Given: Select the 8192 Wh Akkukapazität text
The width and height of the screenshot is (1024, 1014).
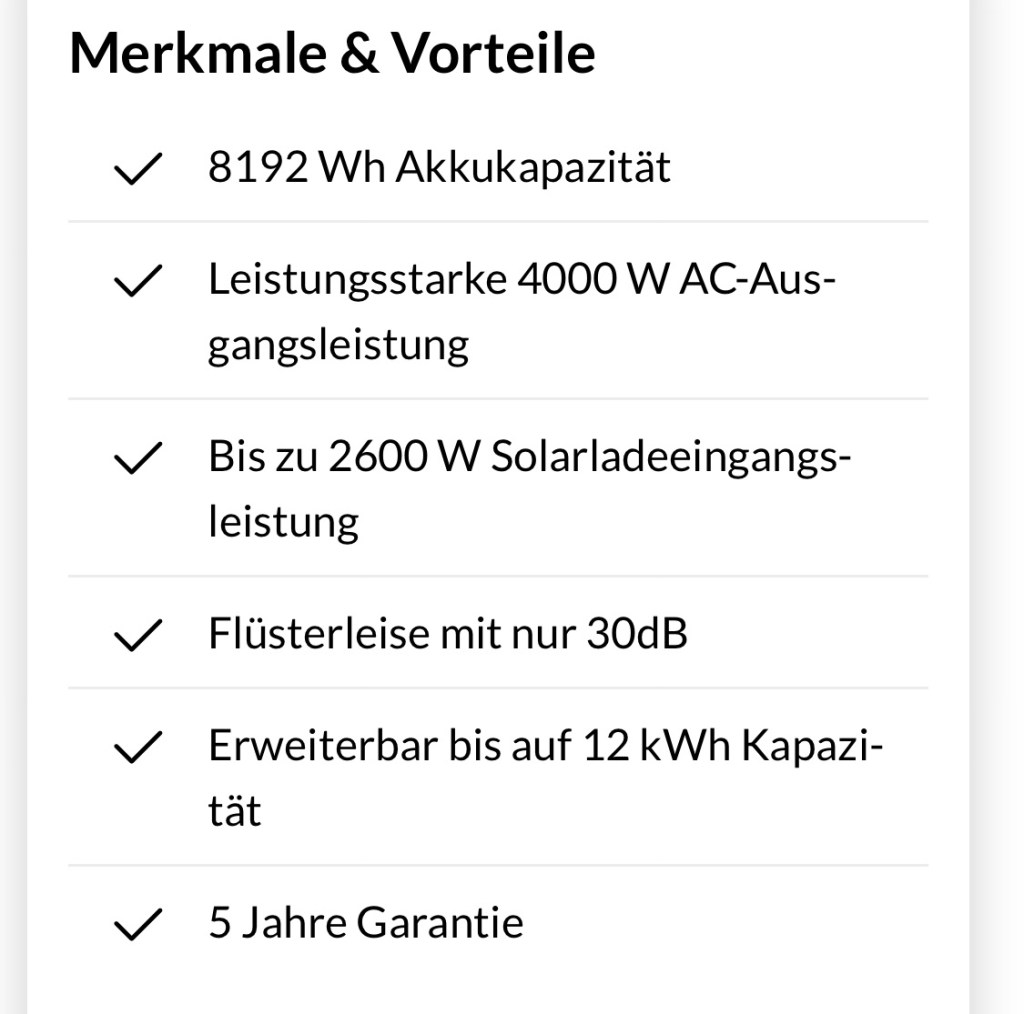Looking at the screenshot, I should (x=439, y=168).
